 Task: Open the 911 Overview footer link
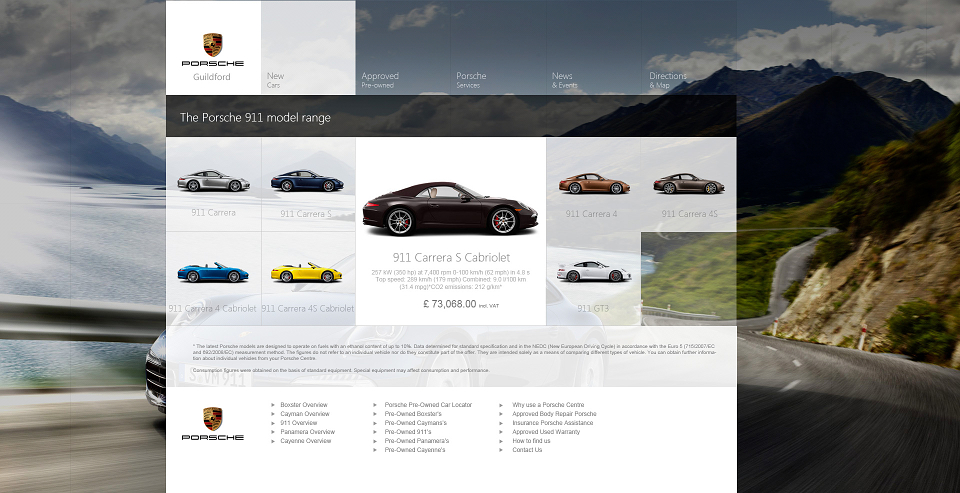(299, 423)
